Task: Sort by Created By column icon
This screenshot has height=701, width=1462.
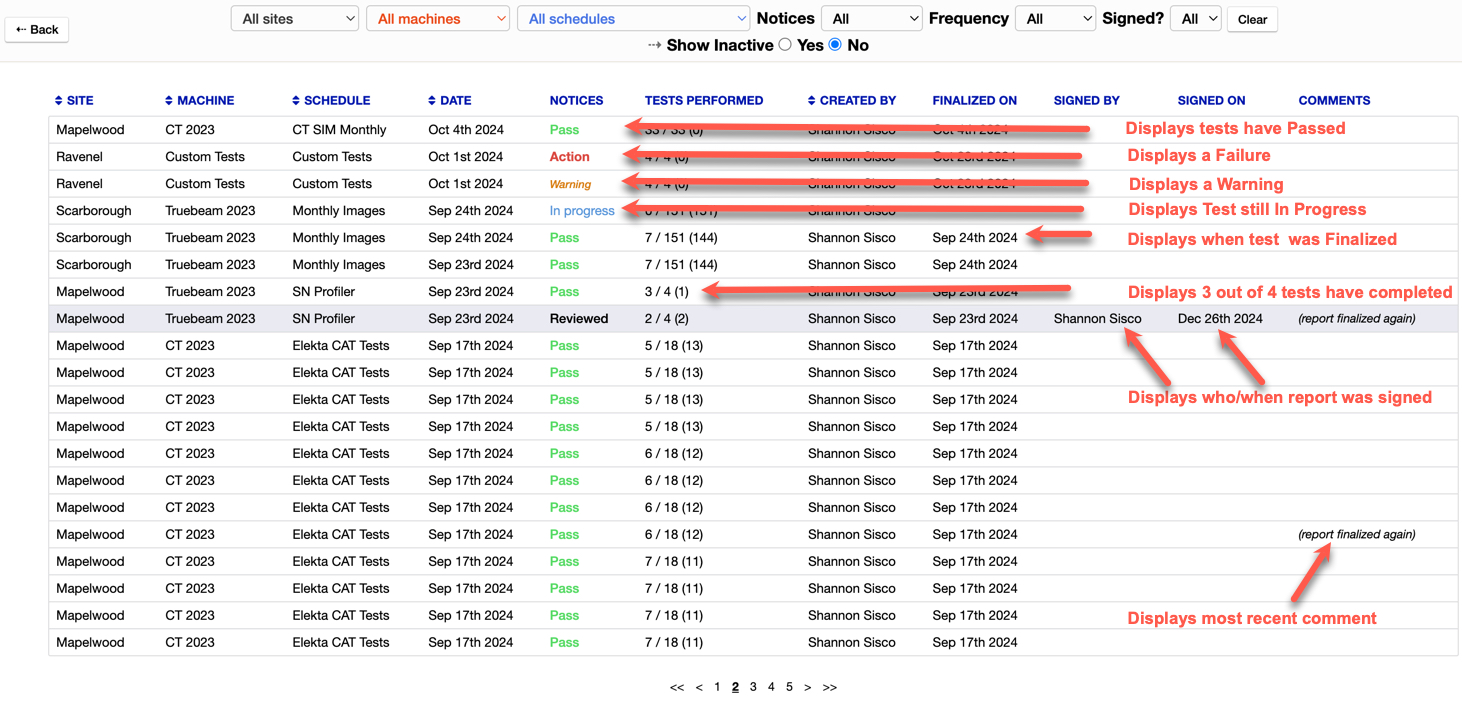Action: (811, 101)
